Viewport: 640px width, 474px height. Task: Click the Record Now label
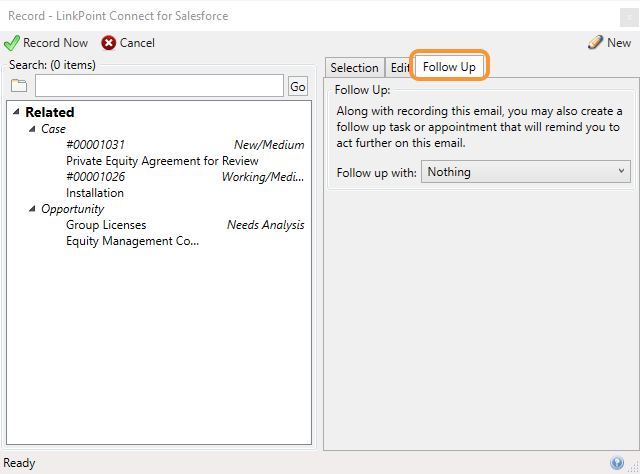(55, 43)
